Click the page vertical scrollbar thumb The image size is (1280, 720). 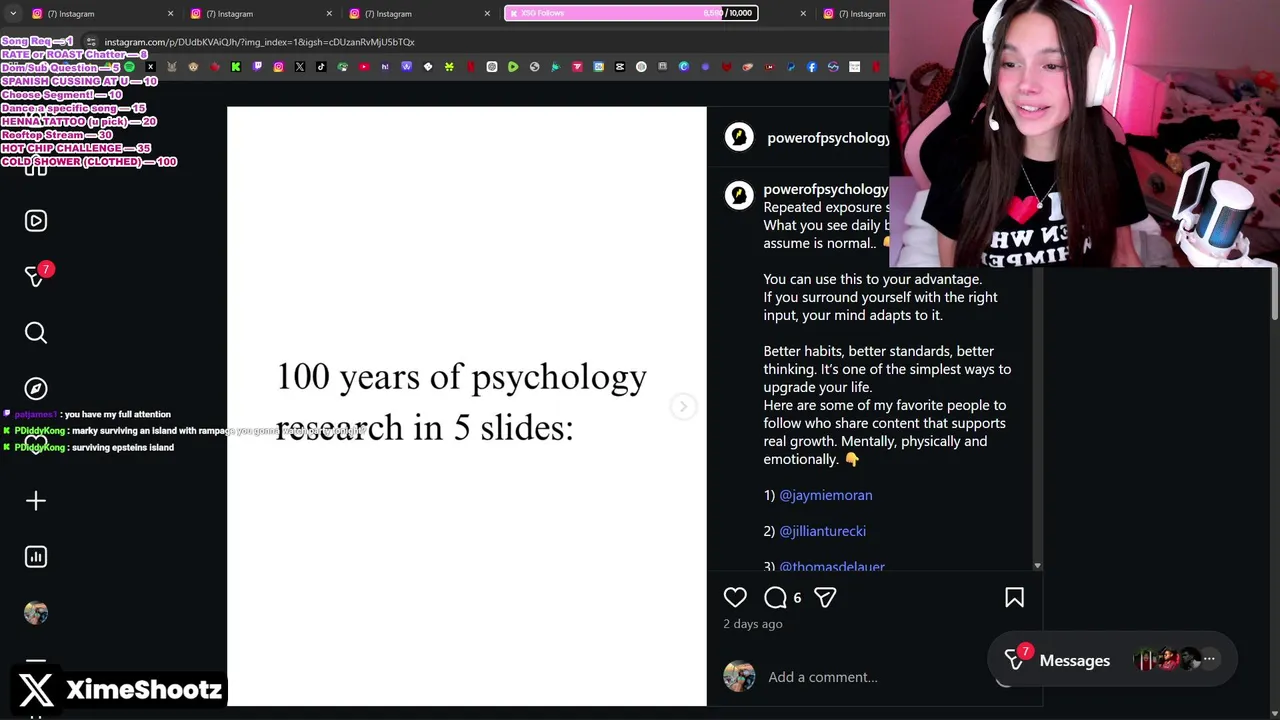point(1274,295)
